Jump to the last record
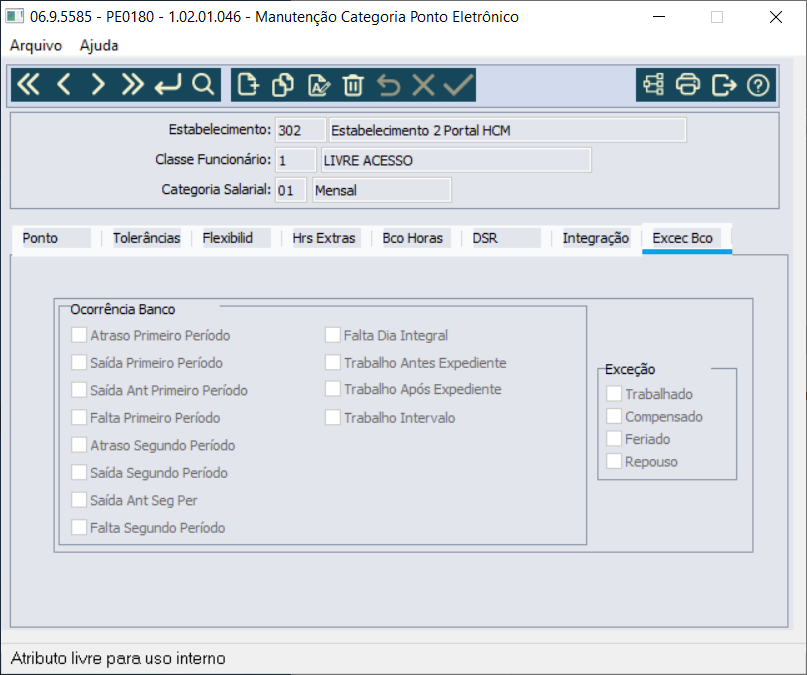The height and width of the screenshot is (675, 807). pos(132,84)
